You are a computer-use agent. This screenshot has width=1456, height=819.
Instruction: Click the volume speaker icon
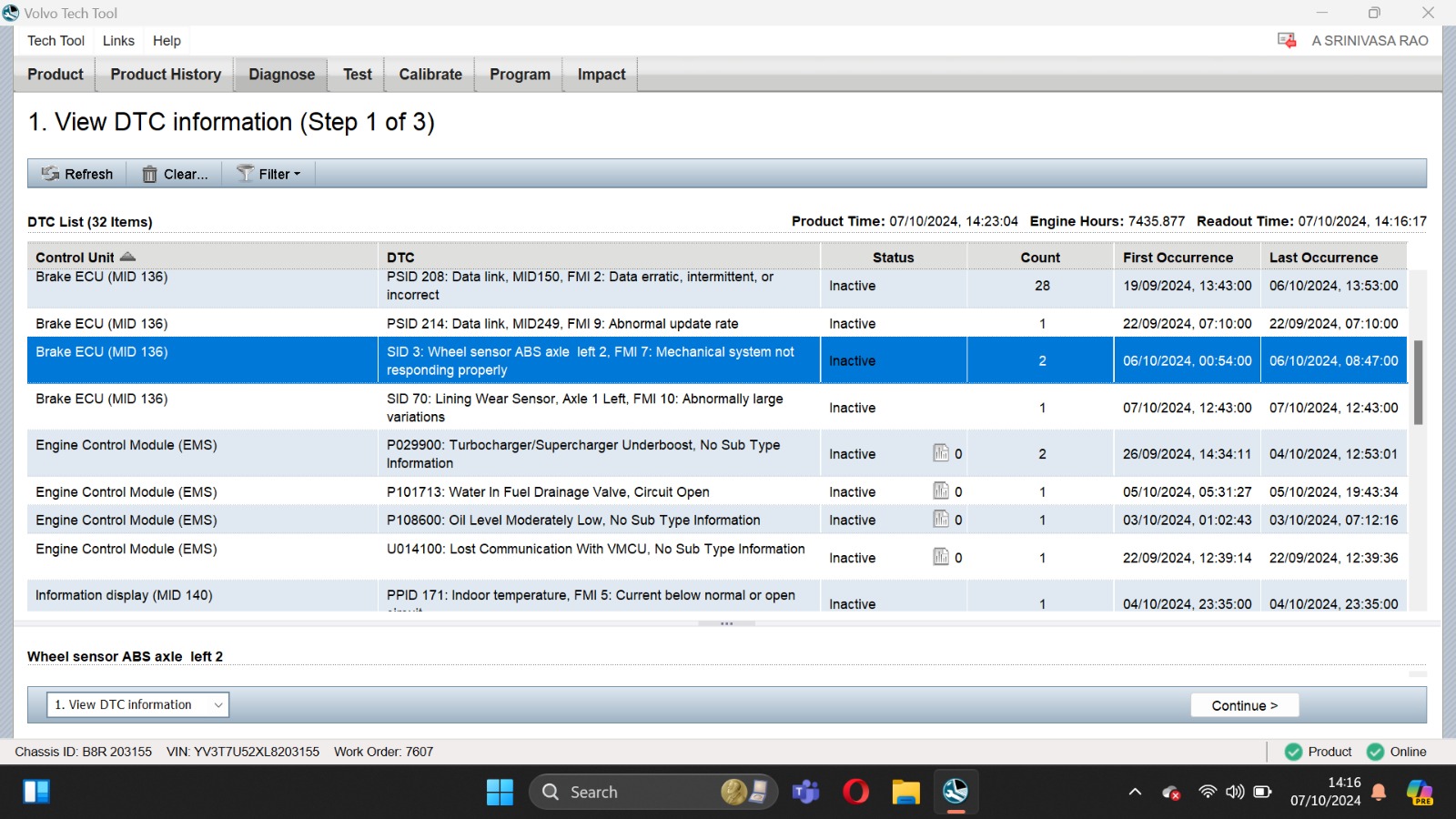pyautogui.click(x=1235, y=792)
